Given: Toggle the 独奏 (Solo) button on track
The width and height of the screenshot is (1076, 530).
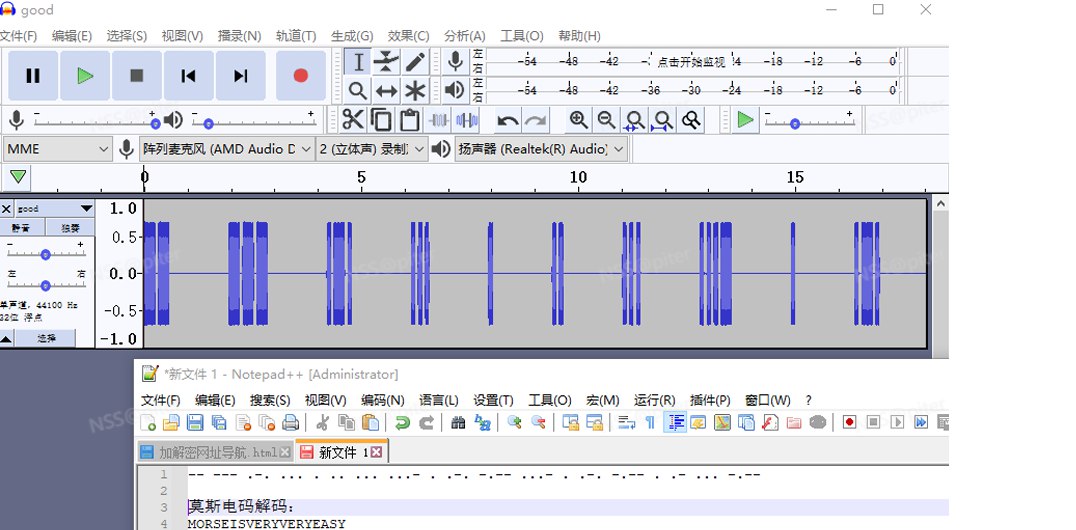Looking at the screenshot, I should tap(70, 228).
